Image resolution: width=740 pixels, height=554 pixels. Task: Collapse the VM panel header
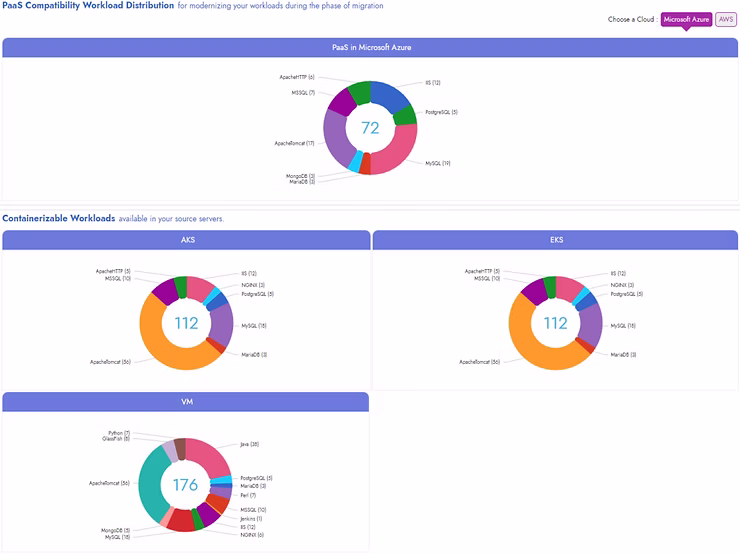click(x=186, y=401)
